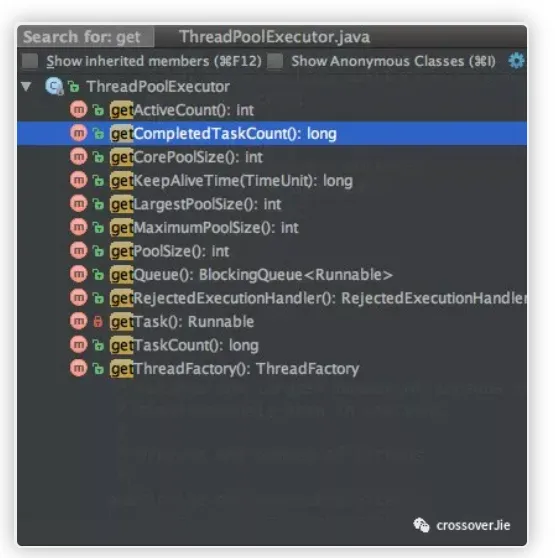Click public access icon beside ThreadPoolExecutor
This screenshot has height=558, width=555.
point(73,86)
